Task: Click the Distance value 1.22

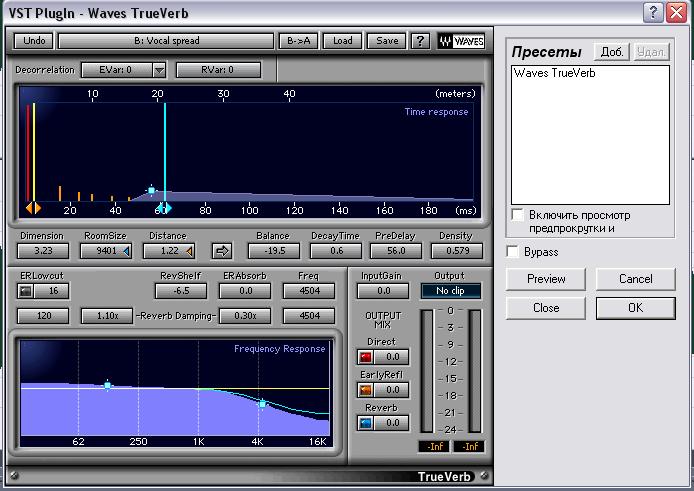Action: click(x=169, y=251)
